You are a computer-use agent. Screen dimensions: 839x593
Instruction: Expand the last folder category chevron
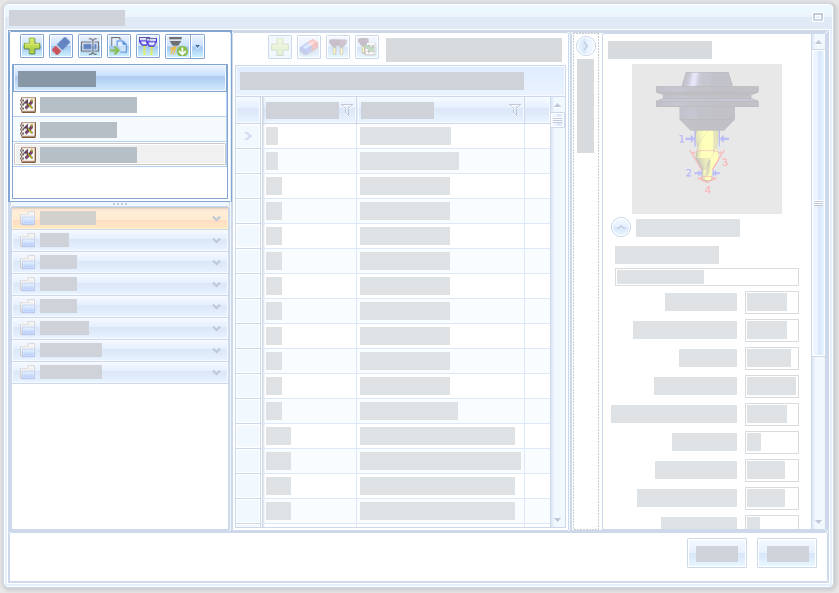(216, 372)
